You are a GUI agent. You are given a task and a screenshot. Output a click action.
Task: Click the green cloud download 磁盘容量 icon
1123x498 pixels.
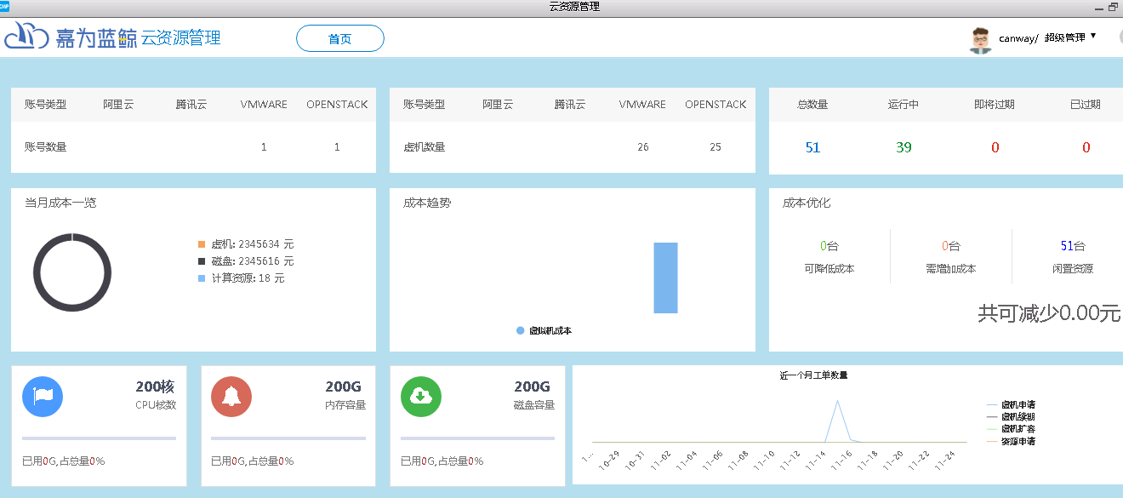pyautogui.click(x=421, y=396)
